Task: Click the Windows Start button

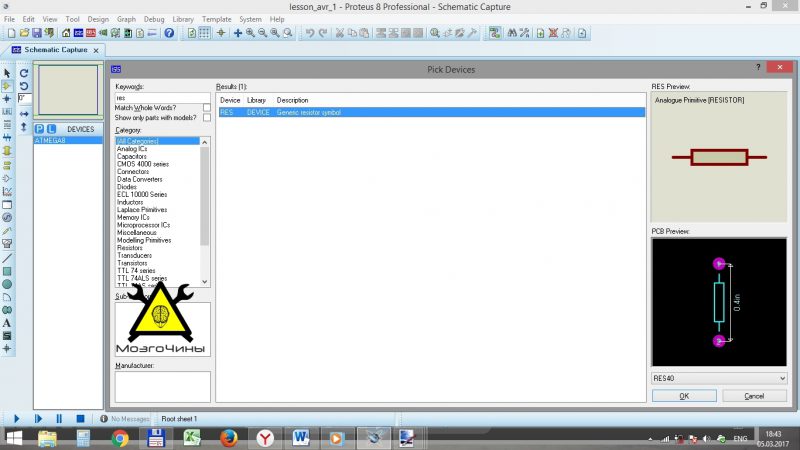Action: click(14, 438)
